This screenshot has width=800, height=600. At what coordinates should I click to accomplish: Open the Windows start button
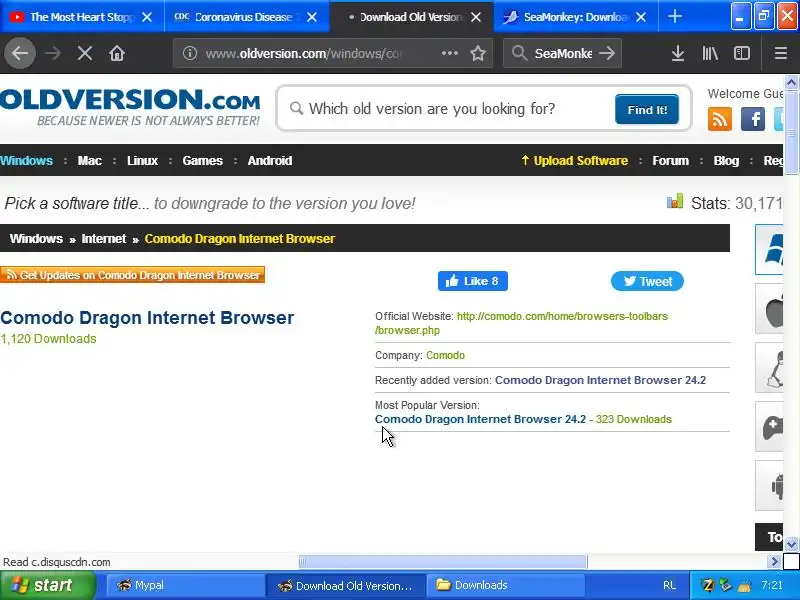(x=47, y=585)
